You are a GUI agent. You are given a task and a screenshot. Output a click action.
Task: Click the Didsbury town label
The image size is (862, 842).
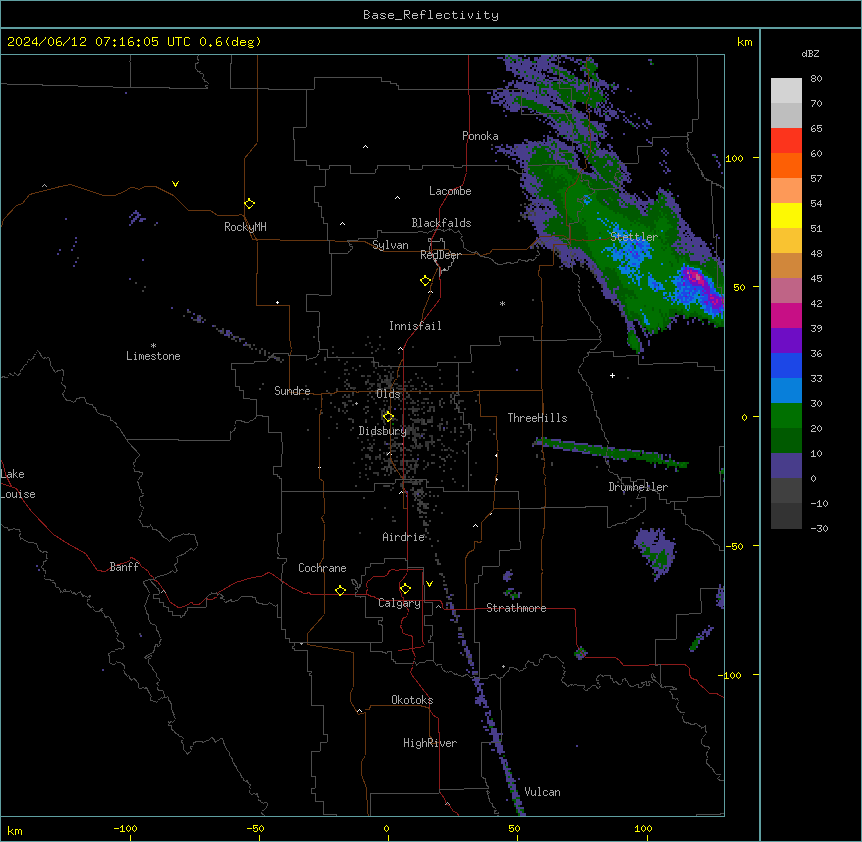coord(383,431)
